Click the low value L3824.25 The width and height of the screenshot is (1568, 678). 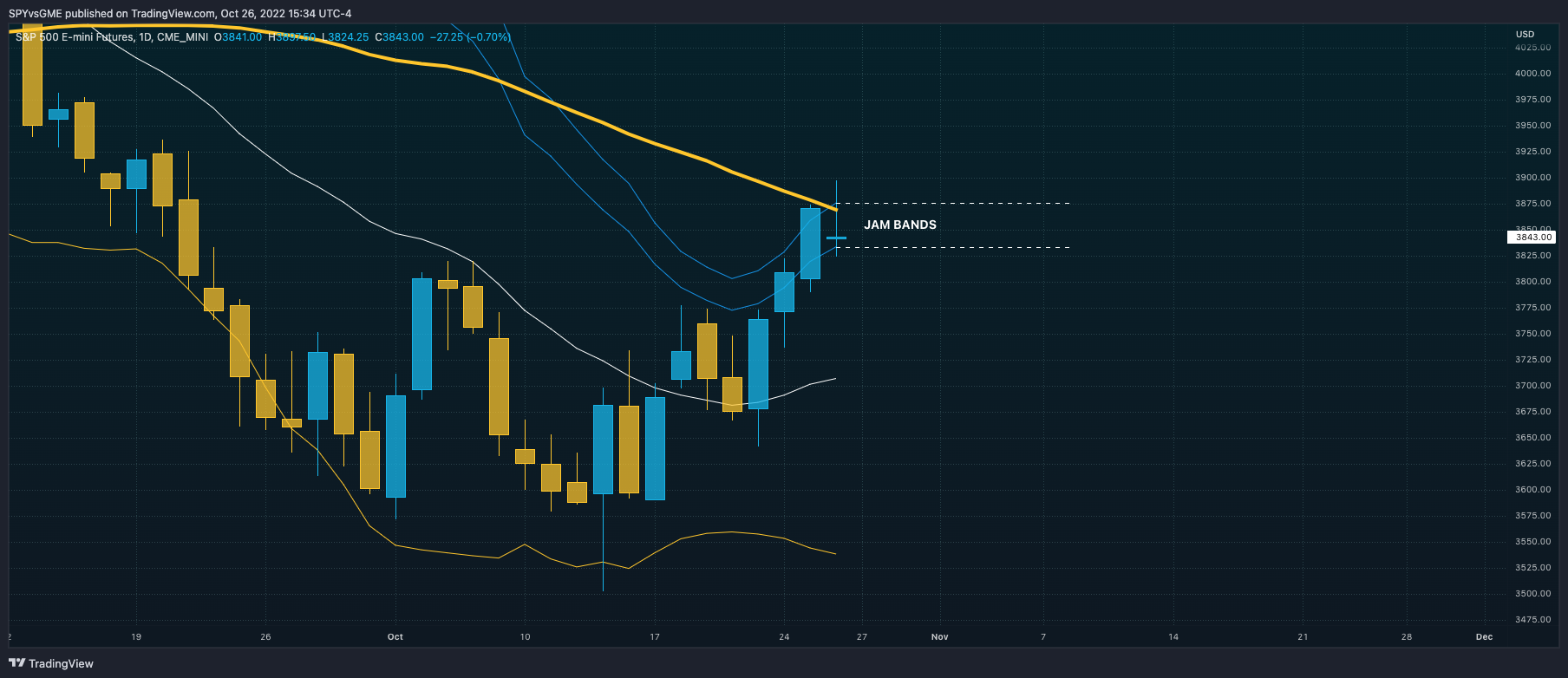345,37
